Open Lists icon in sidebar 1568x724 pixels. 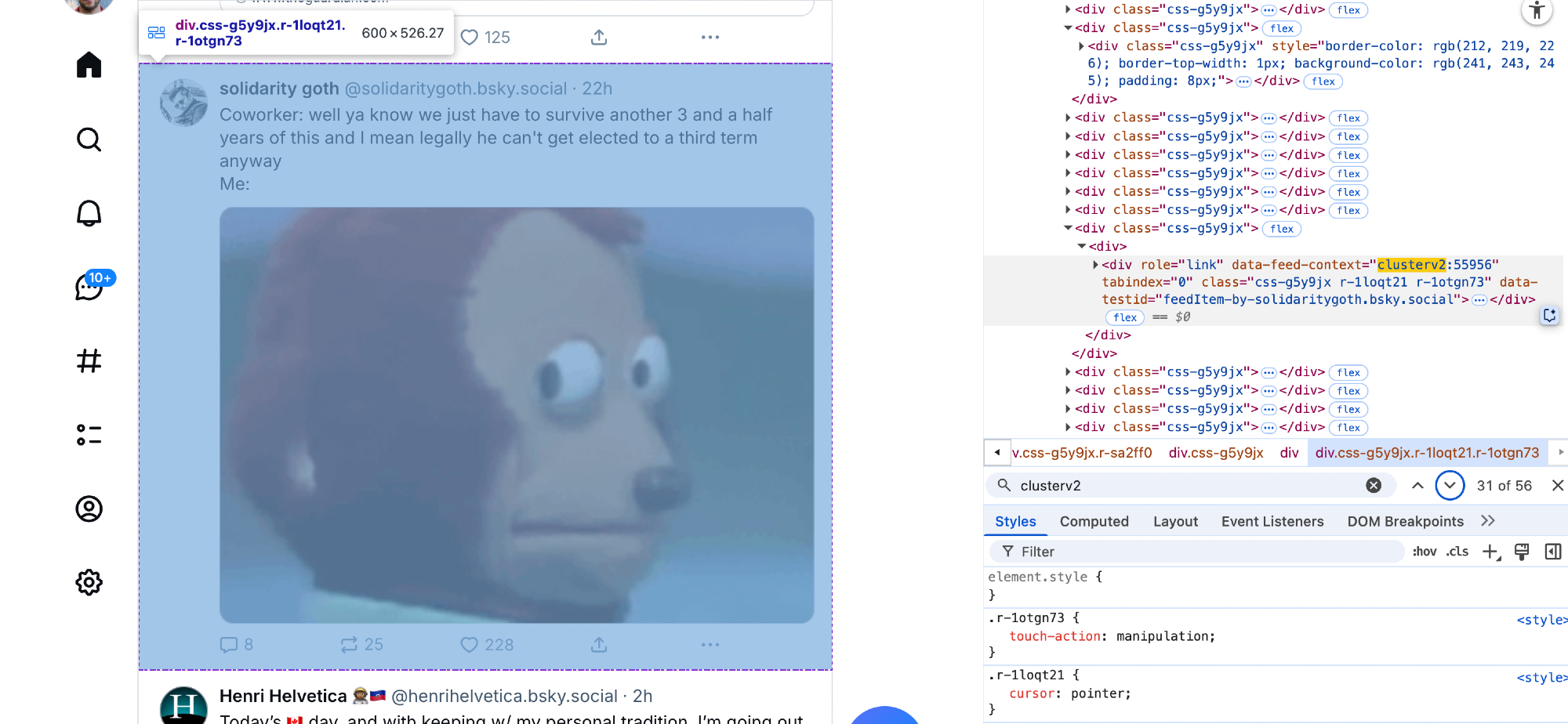tap(89, 435)
